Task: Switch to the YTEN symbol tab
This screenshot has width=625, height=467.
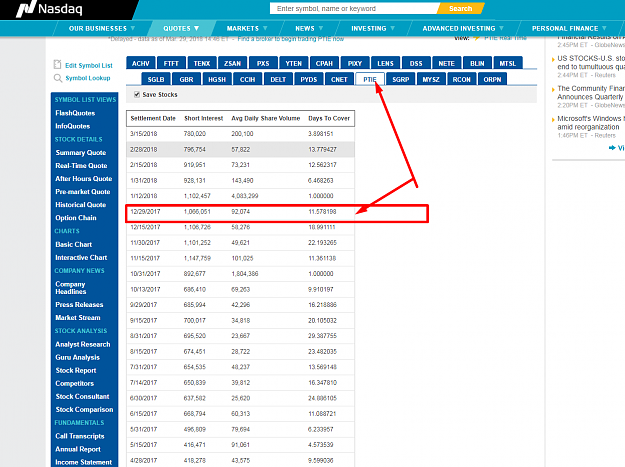Action: pos(293,63)
